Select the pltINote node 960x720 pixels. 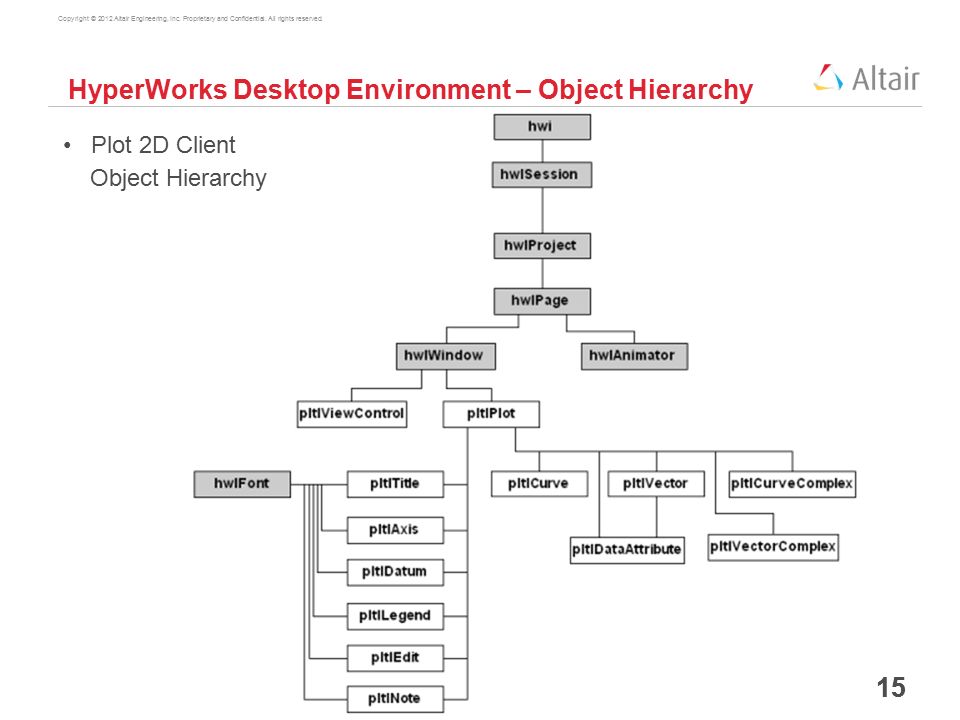tap(396, 699)
